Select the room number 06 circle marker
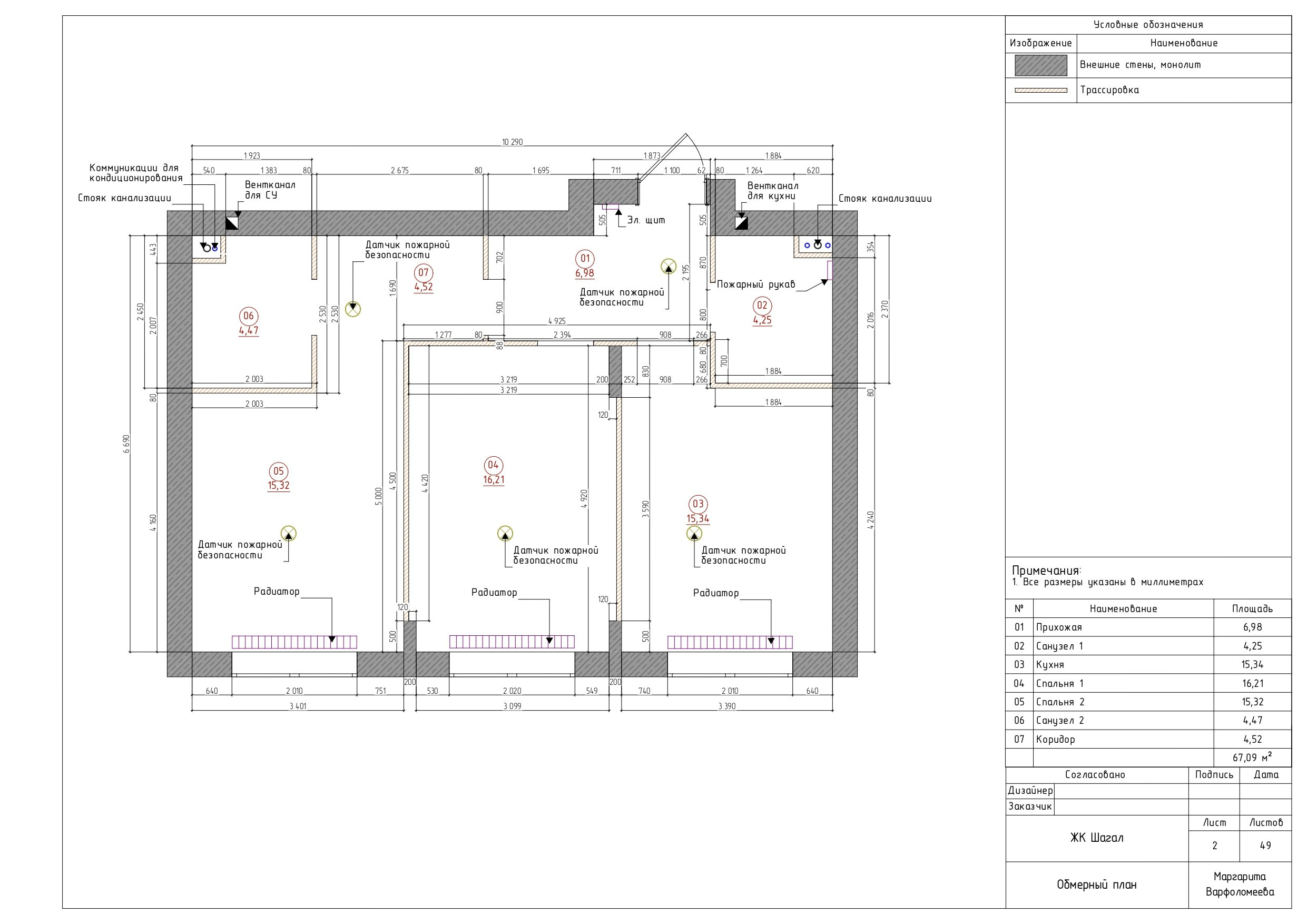Screen dimensions: 1307x924 coord(249,316)
